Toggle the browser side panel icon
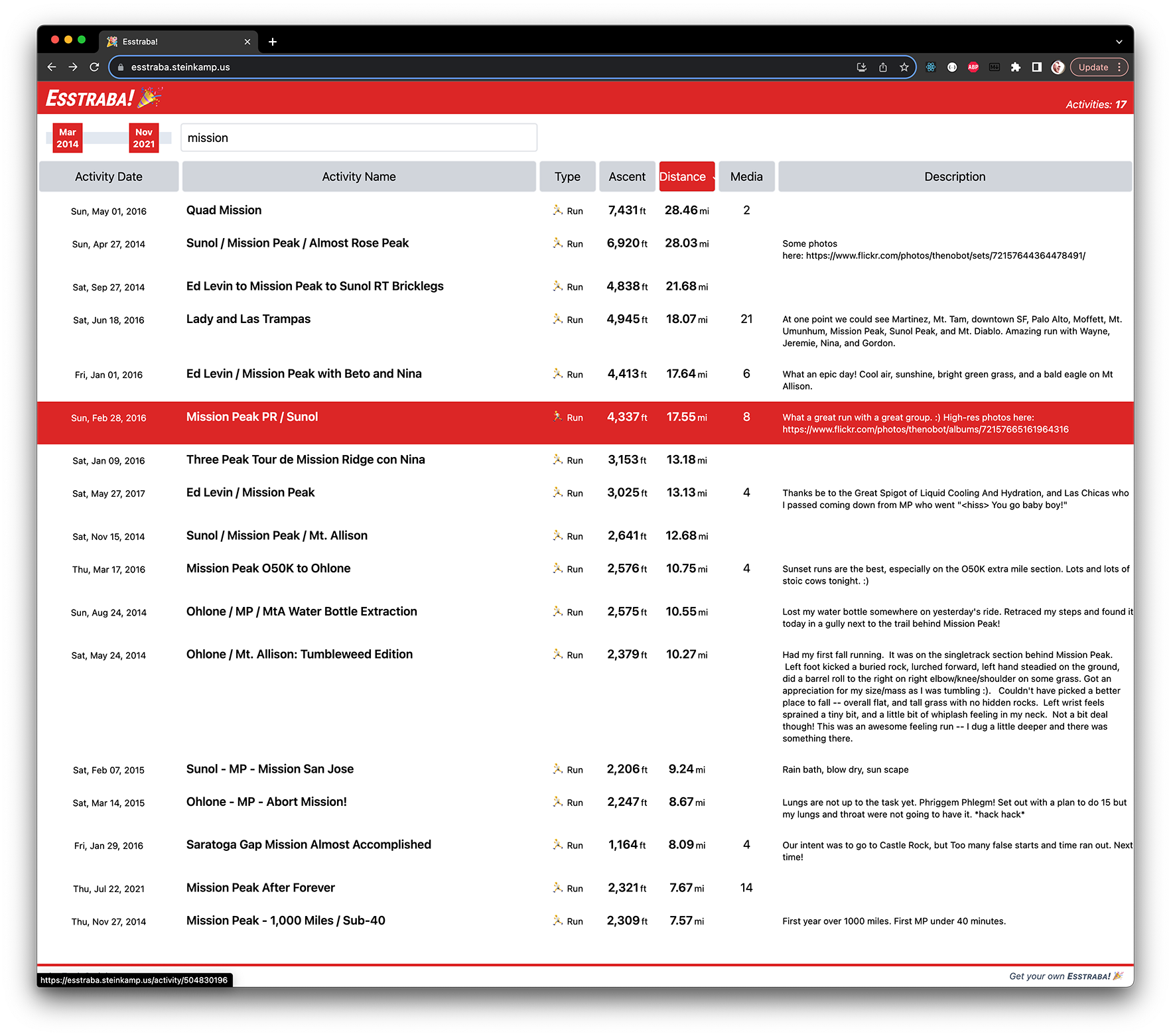 pos(1036,67)
